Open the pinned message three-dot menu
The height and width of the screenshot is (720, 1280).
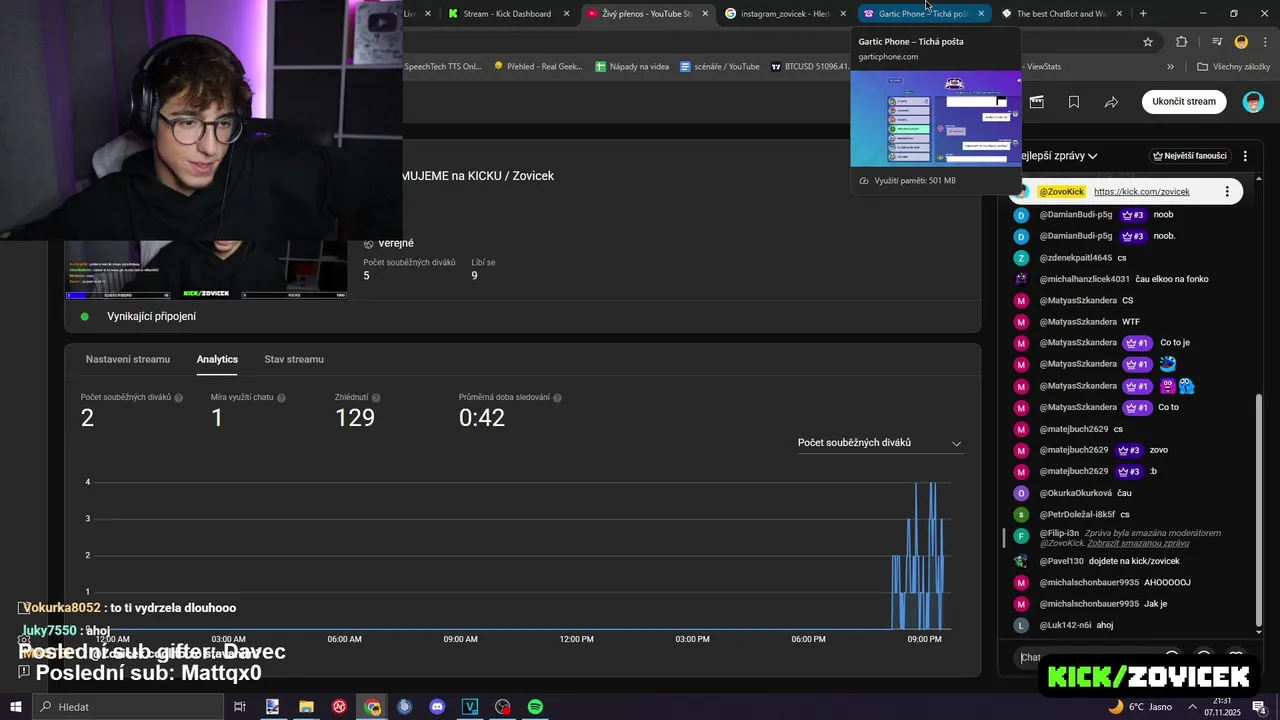click(1227, 191)
